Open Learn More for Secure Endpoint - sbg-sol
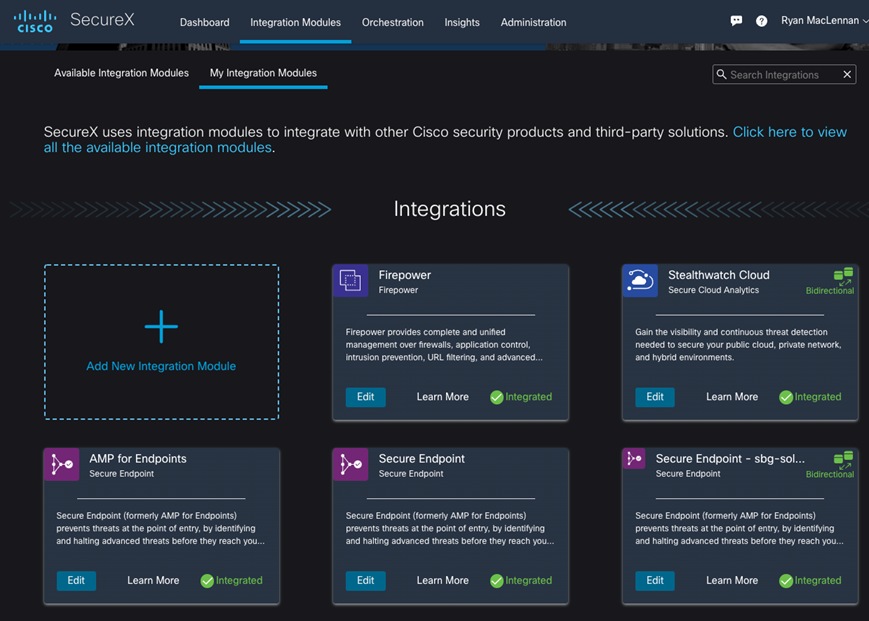The width and height of the screenshot is (869, 621). (732, 581)
